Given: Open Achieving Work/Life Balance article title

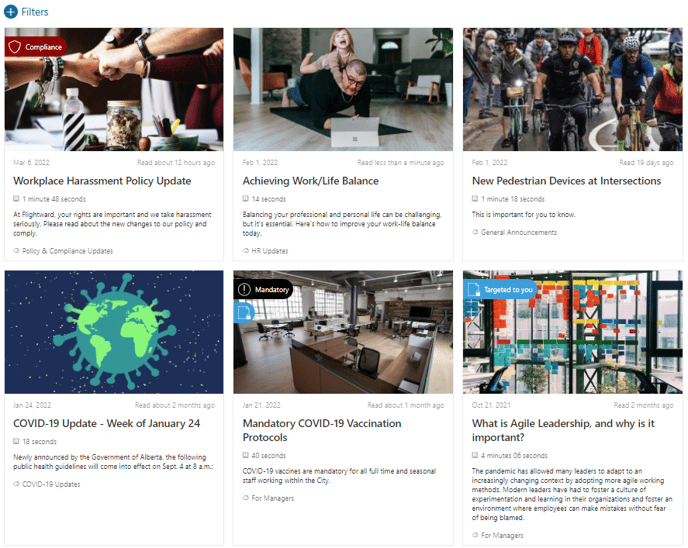Looking at the screenshot, I should tap(311, 181).
